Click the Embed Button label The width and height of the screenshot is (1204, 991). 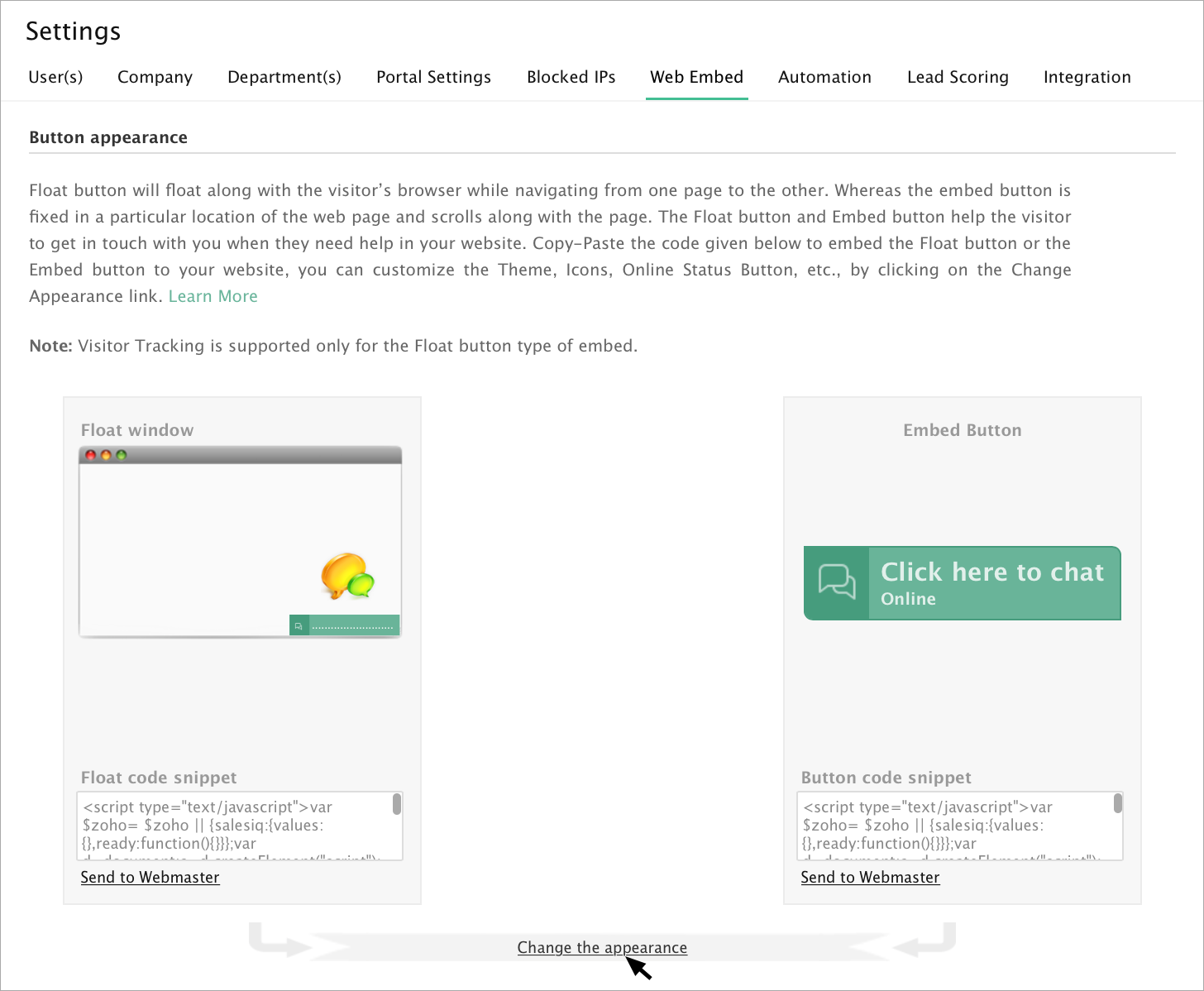tap(963, 430)
